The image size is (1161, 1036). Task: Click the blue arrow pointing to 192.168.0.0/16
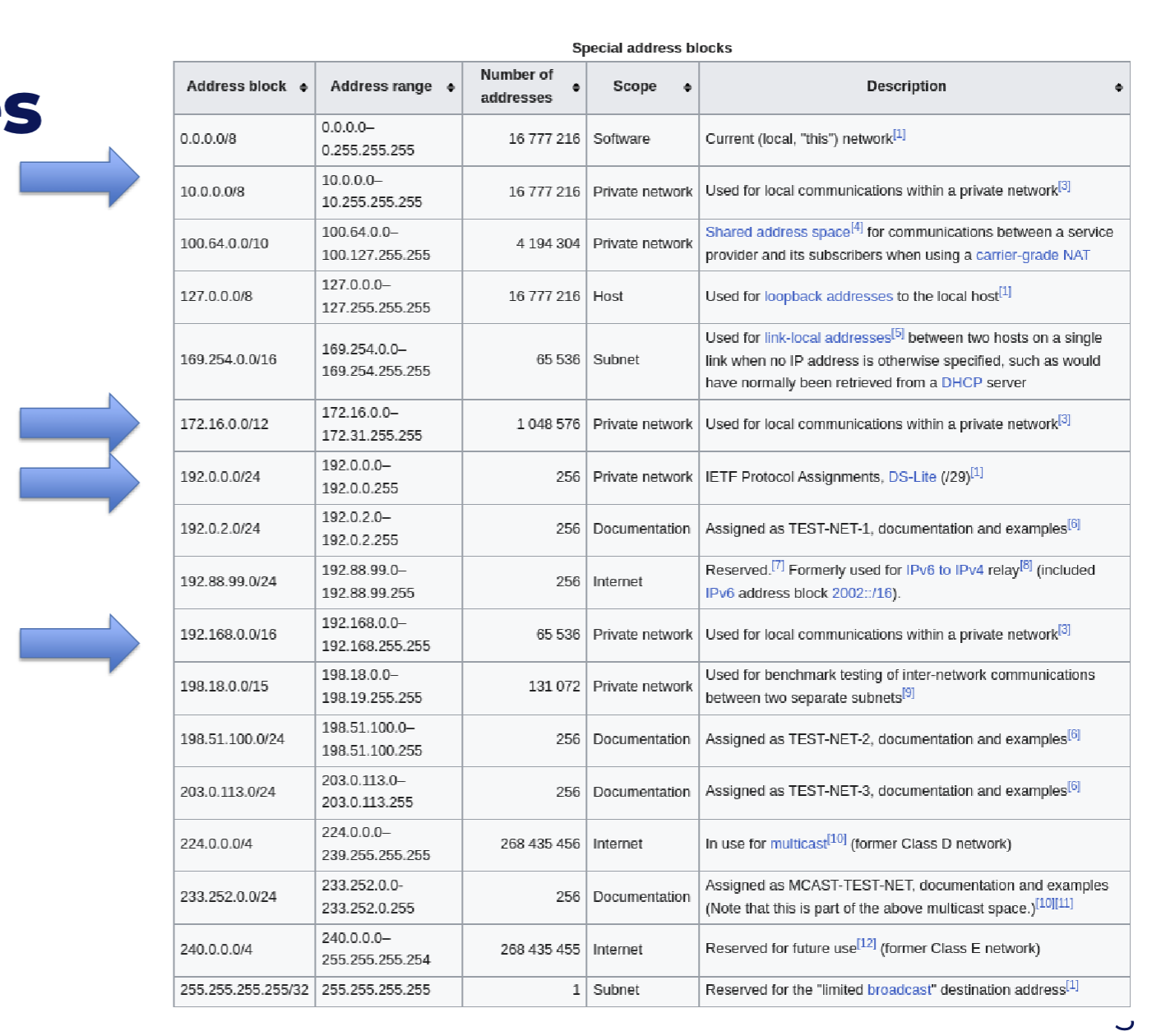tap(80, 644)
